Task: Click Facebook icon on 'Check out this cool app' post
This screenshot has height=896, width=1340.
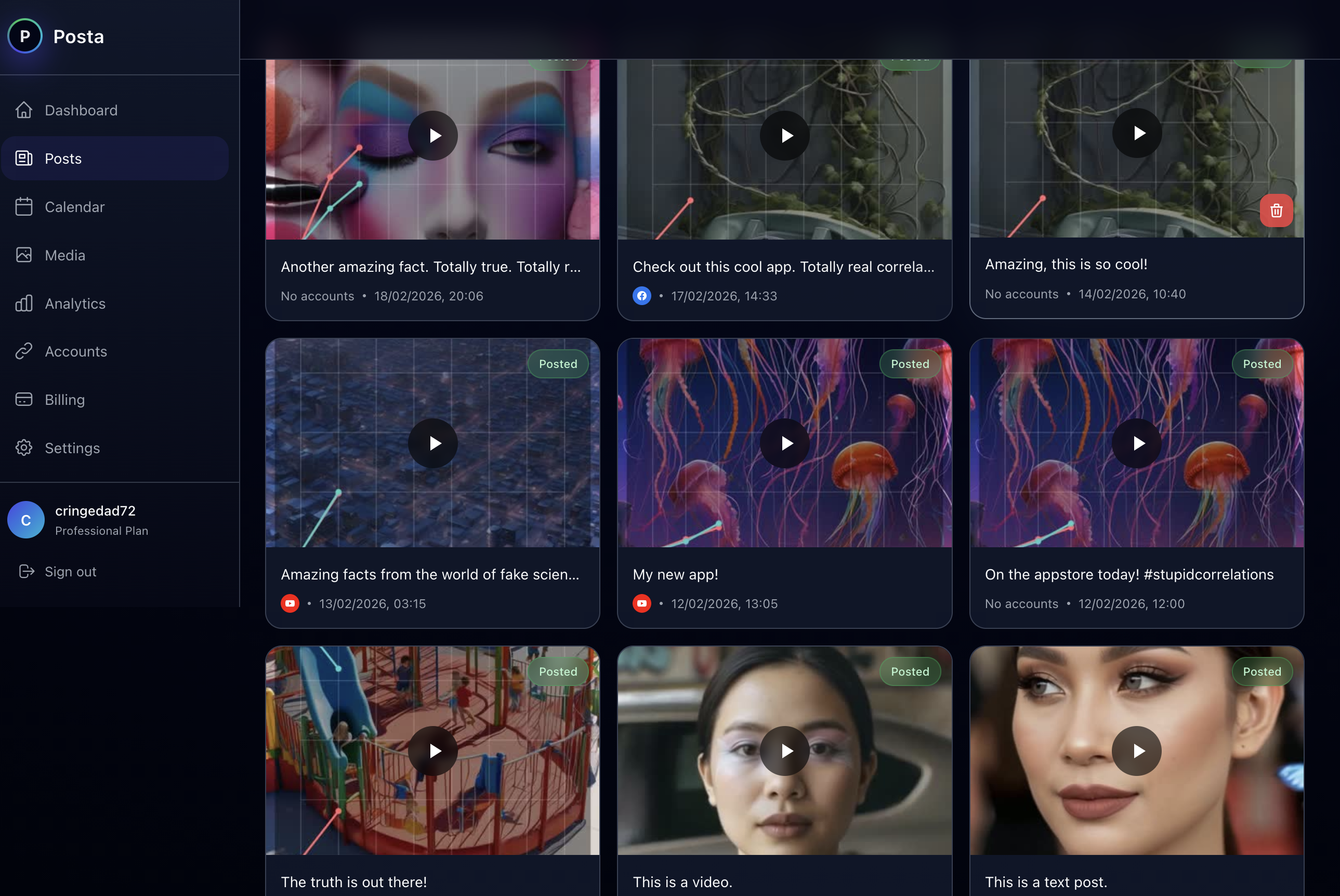Action: [642, 295]
